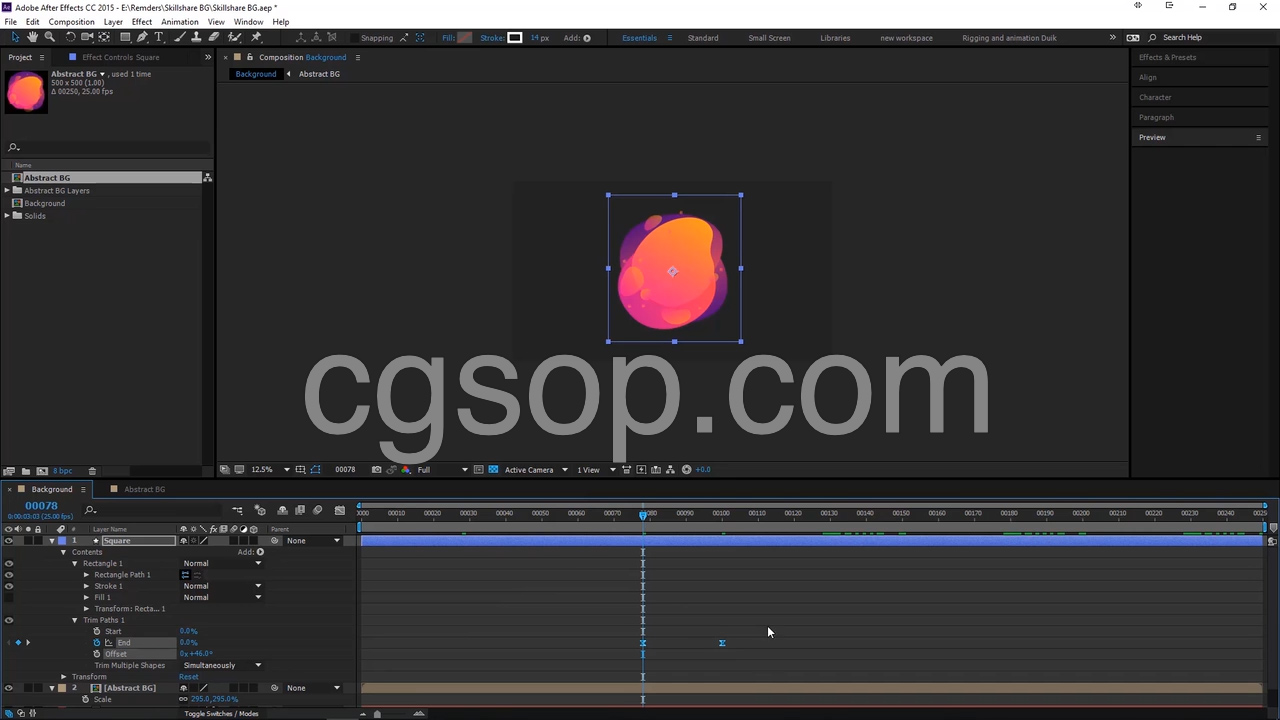
Task: Select the Eraser tool
Action: 214,37
